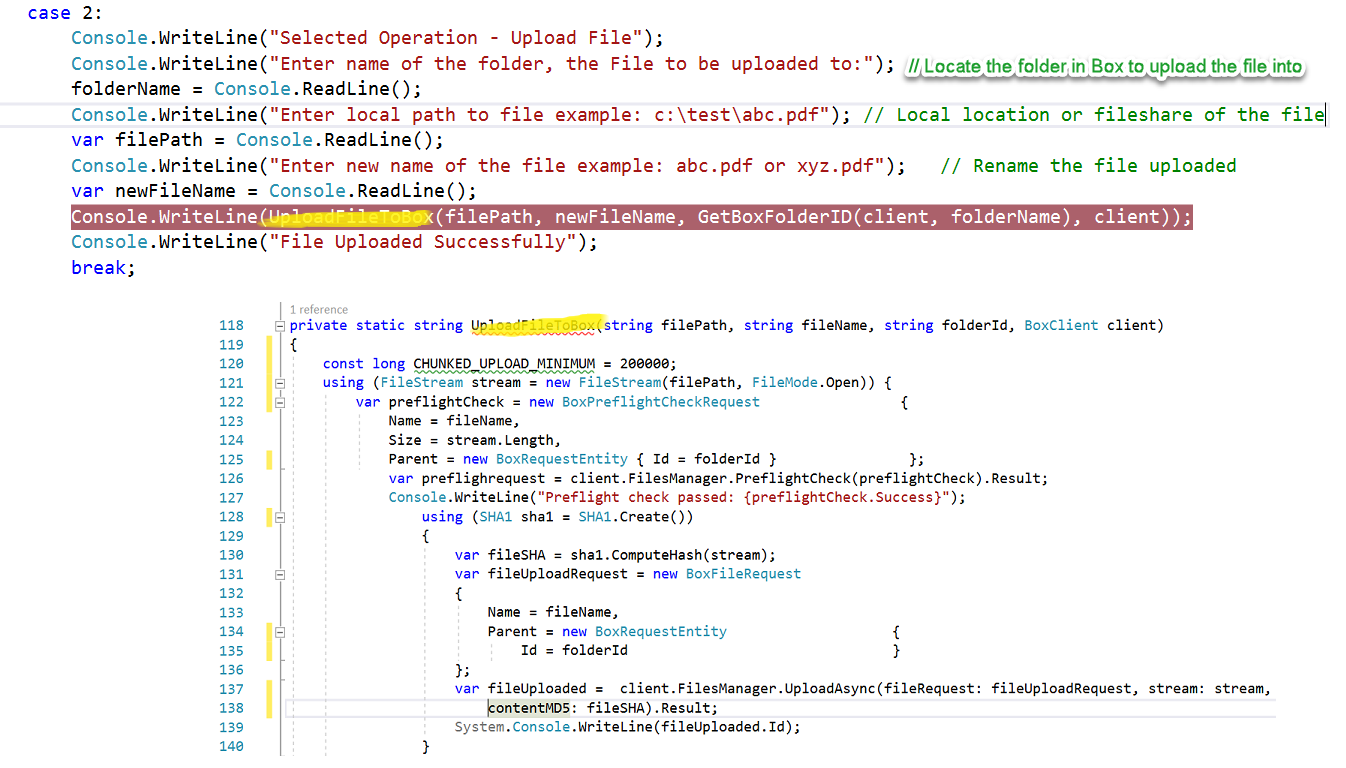Collapse the using SHA1 block
The height and width of the screenshot is (768, 1346).
coord(280,518)
